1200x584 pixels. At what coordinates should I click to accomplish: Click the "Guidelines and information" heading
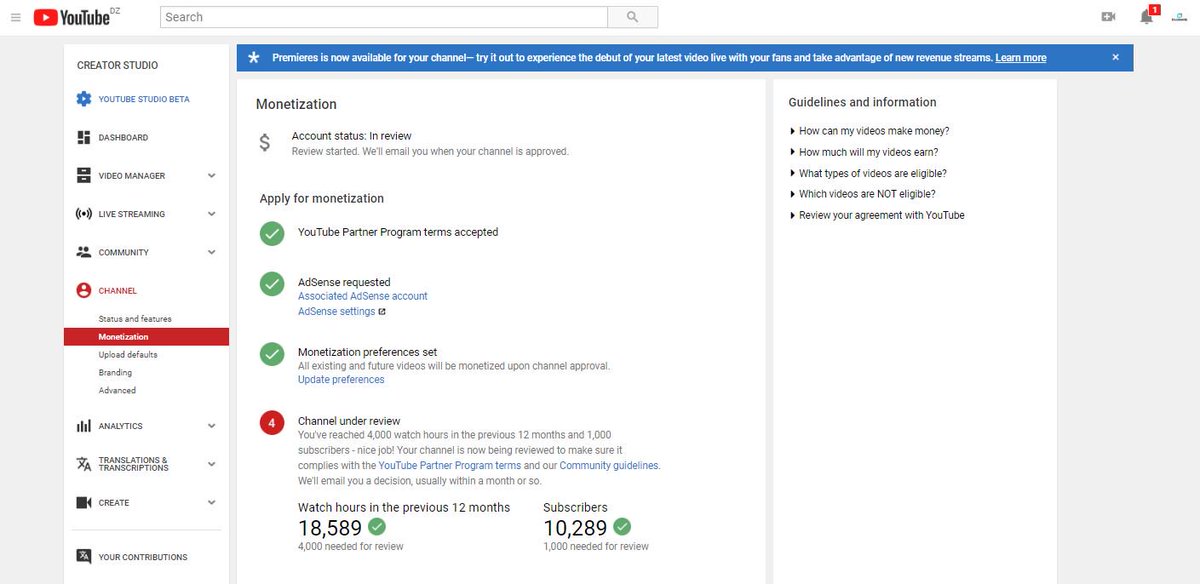[863, 102]
